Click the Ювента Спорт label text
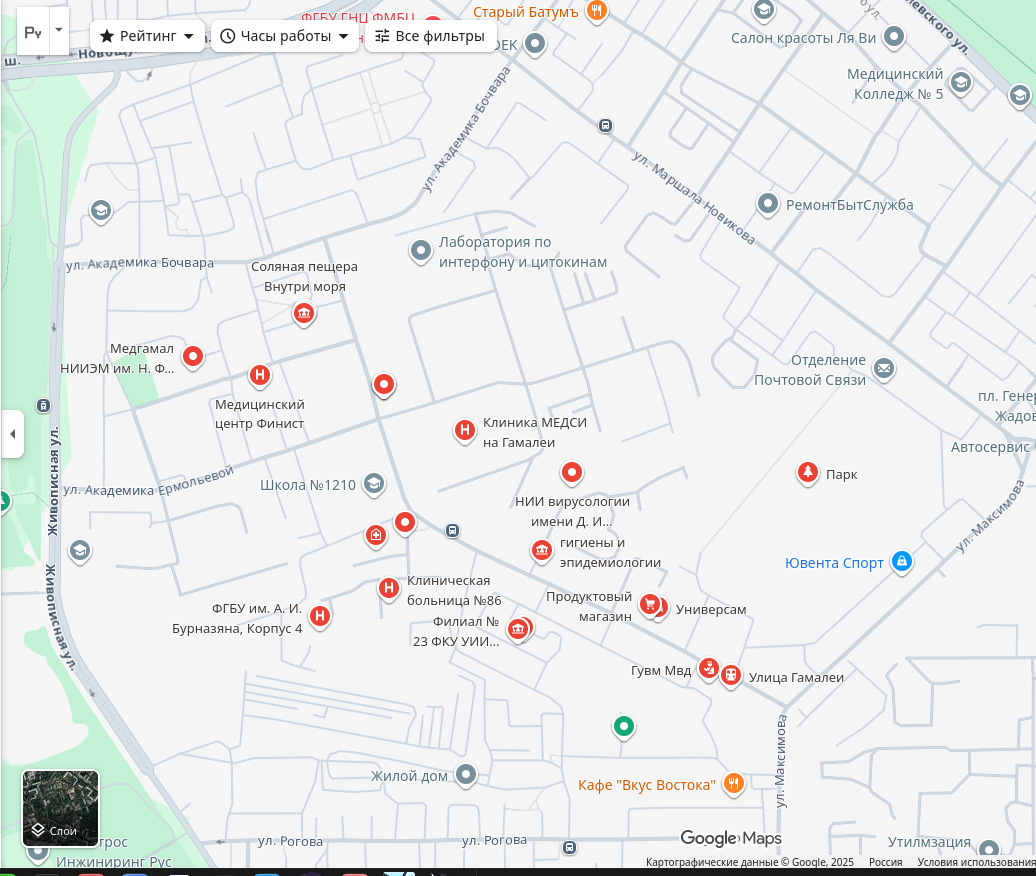 click(834, 563)
